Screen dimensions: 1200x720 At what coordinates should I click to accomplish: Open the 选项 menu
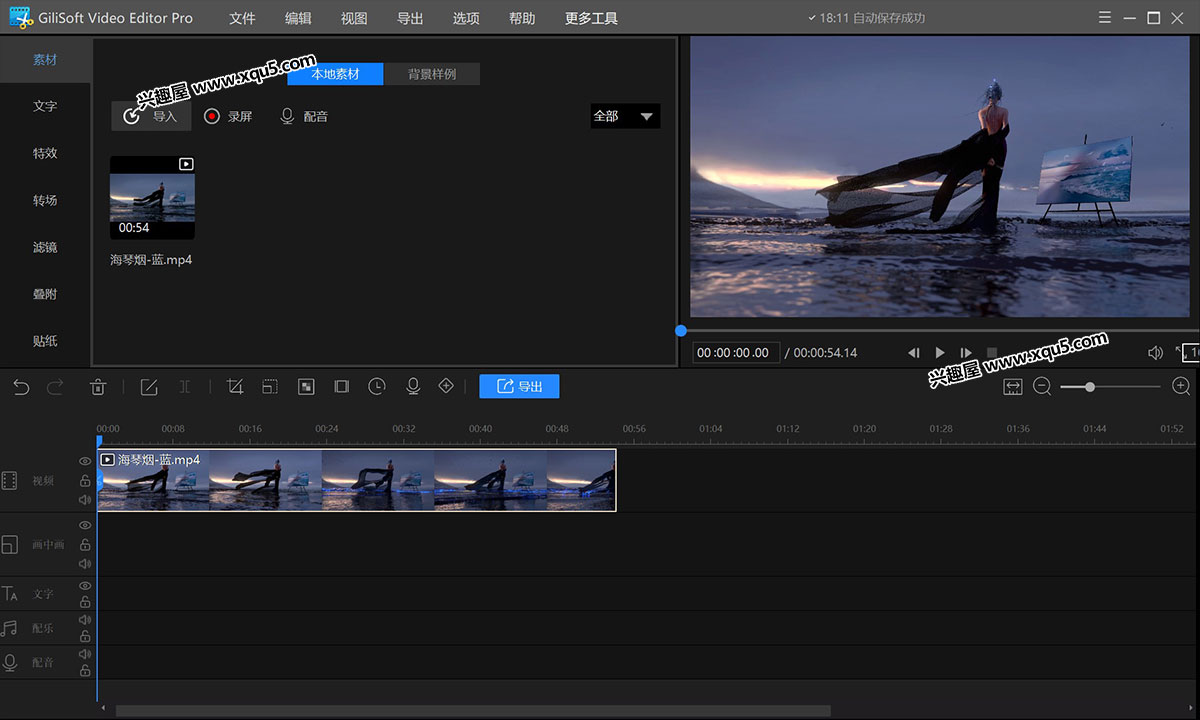pyautogui.click(x=466, y=18)
